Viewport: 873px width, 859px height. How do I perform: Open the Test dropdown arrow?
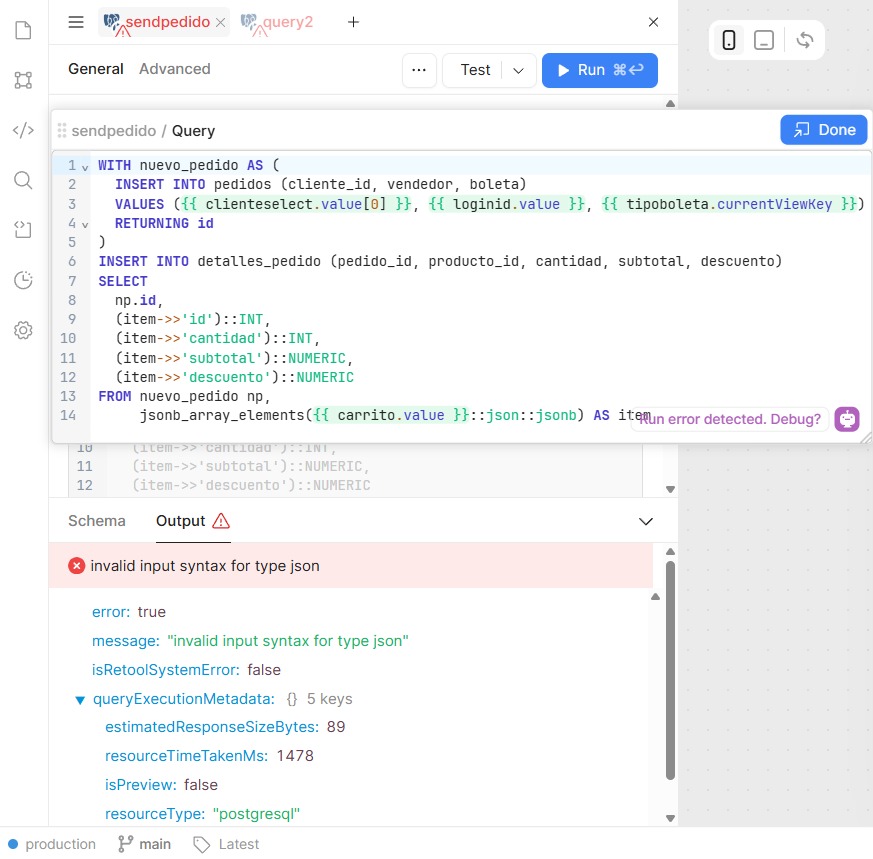[x=517, y=70]
